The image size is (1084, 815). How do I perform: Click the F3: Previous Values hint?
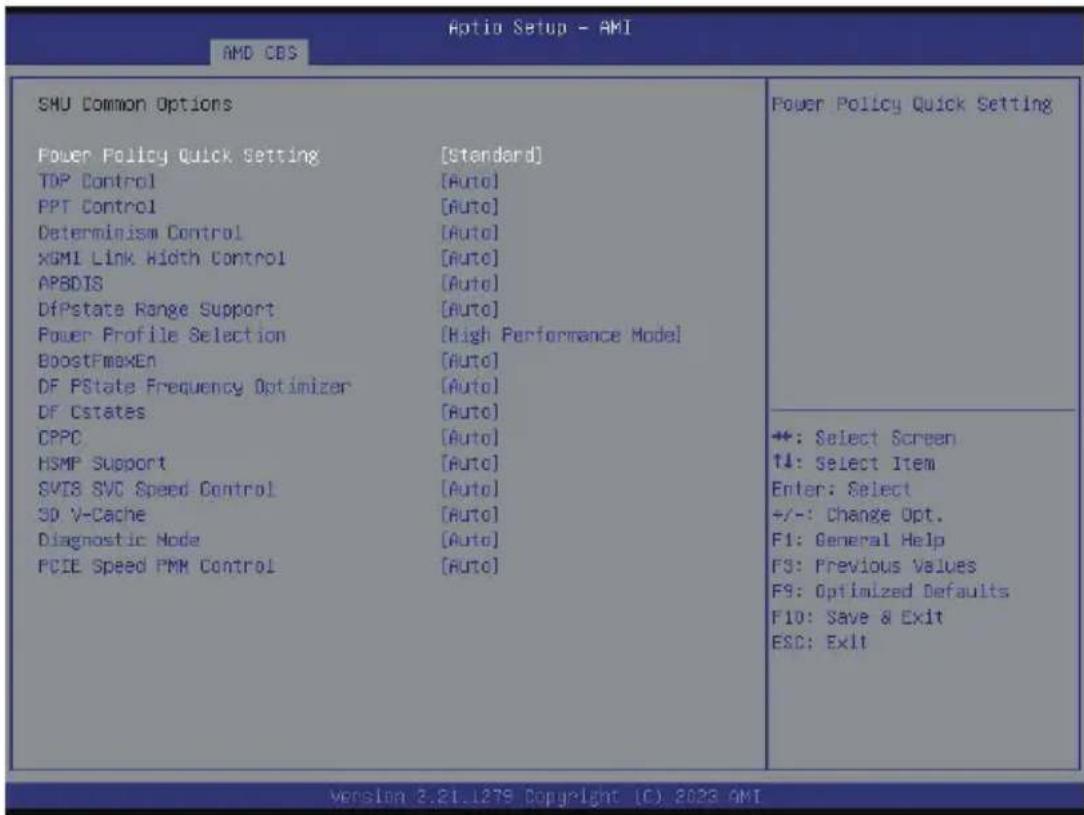point(874,566)
